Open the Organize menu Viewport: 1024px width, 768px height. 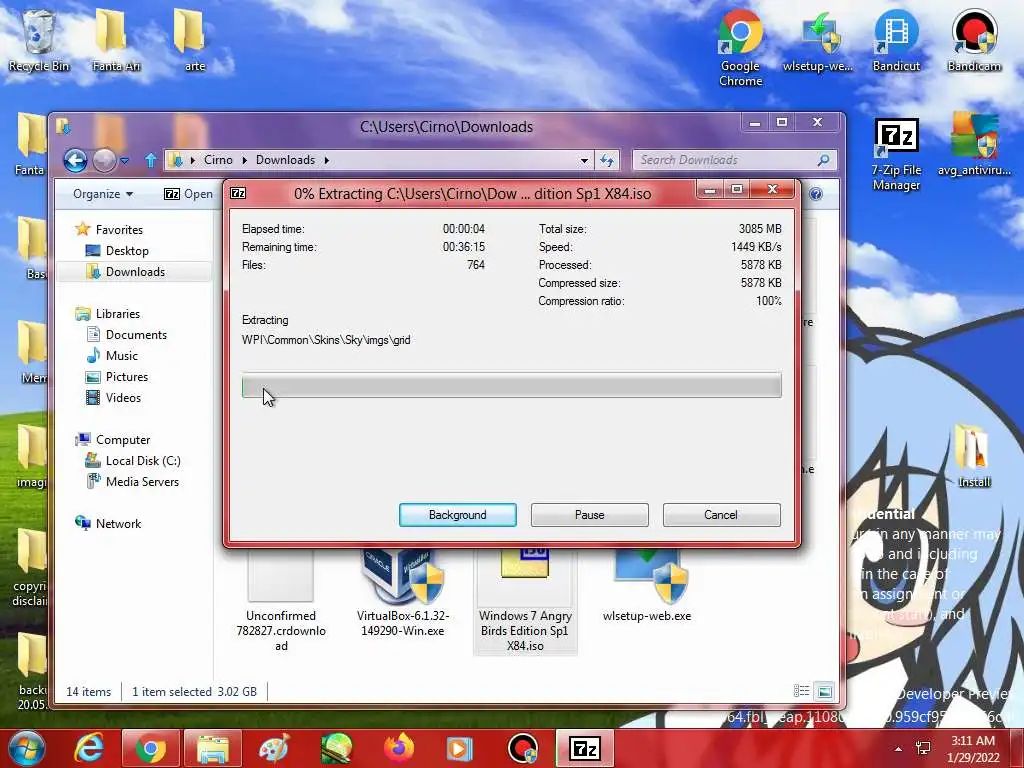point(103,194)
